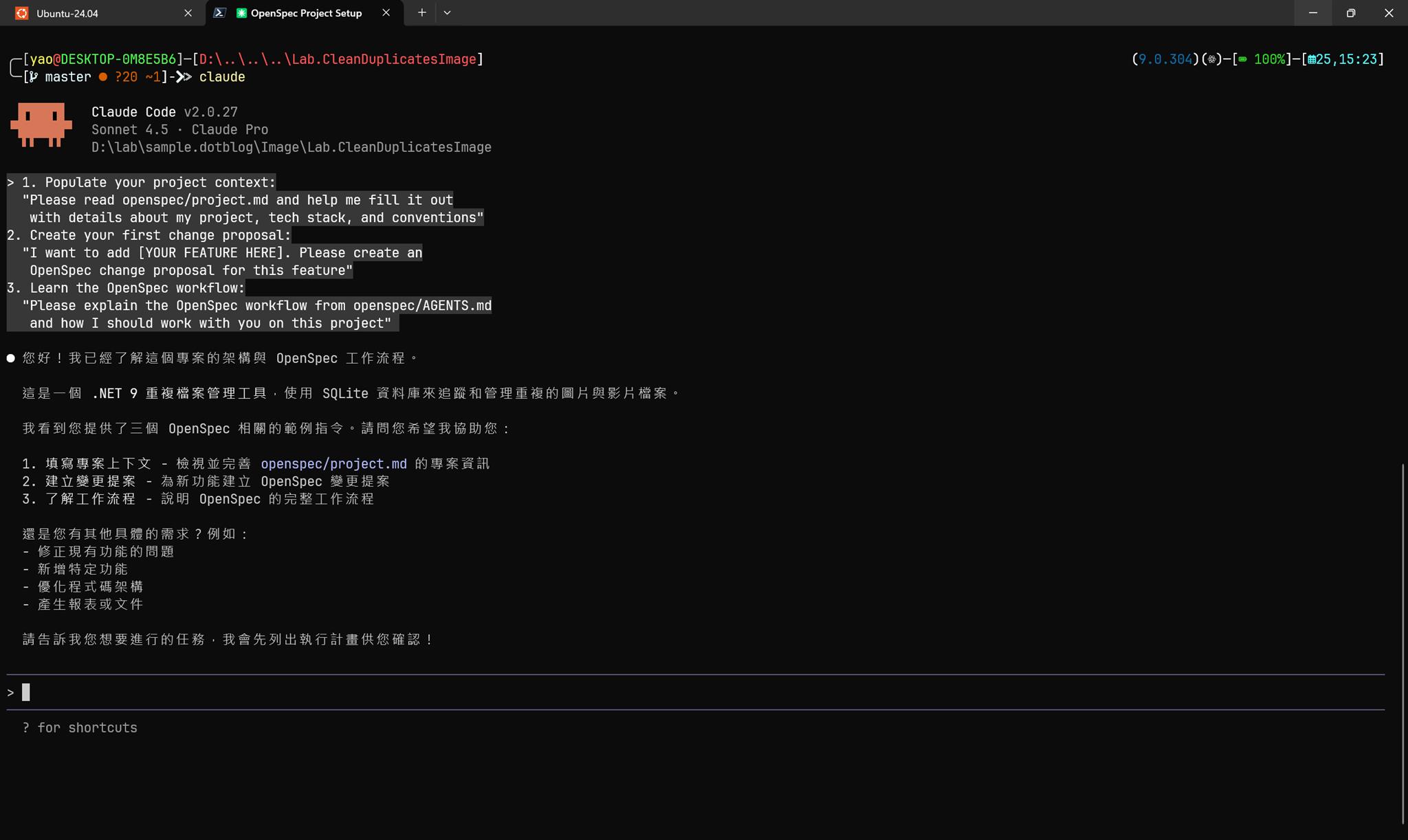Click the git branch icon beside master

coord(34,77)
